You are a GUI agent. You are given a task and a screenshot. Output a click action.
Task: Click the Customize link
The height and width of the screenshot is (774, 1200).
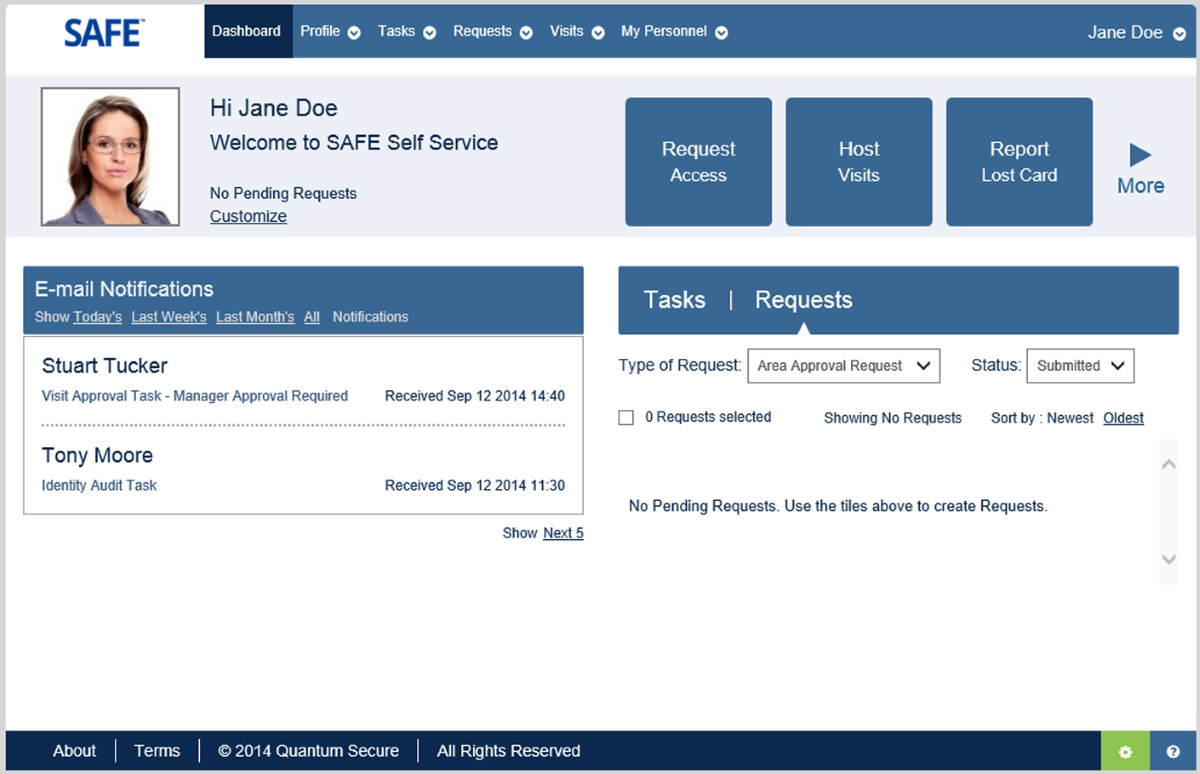[248, 216]
